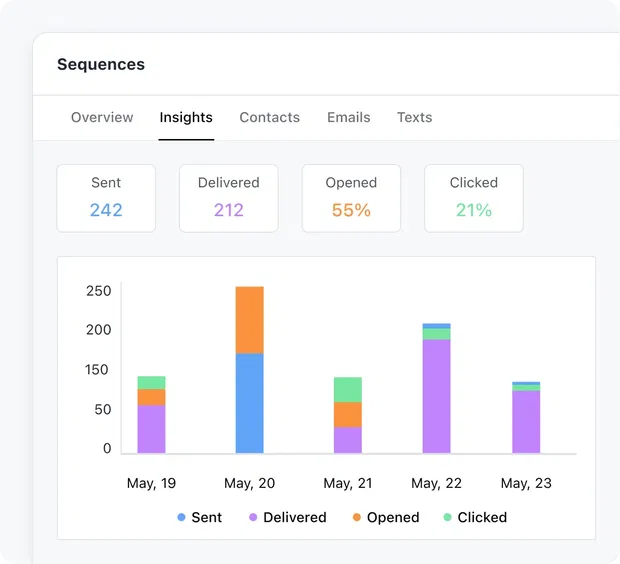Click the green Clicked segment on May 21

(x=348, y=389)
